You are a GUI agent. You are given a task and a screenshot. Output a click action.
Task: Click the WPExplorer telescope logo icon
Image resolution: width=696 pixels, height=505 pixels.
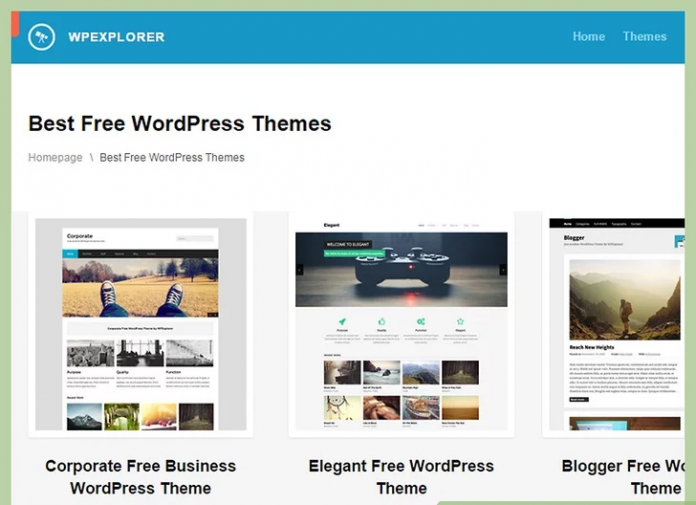tap(42, 37)
